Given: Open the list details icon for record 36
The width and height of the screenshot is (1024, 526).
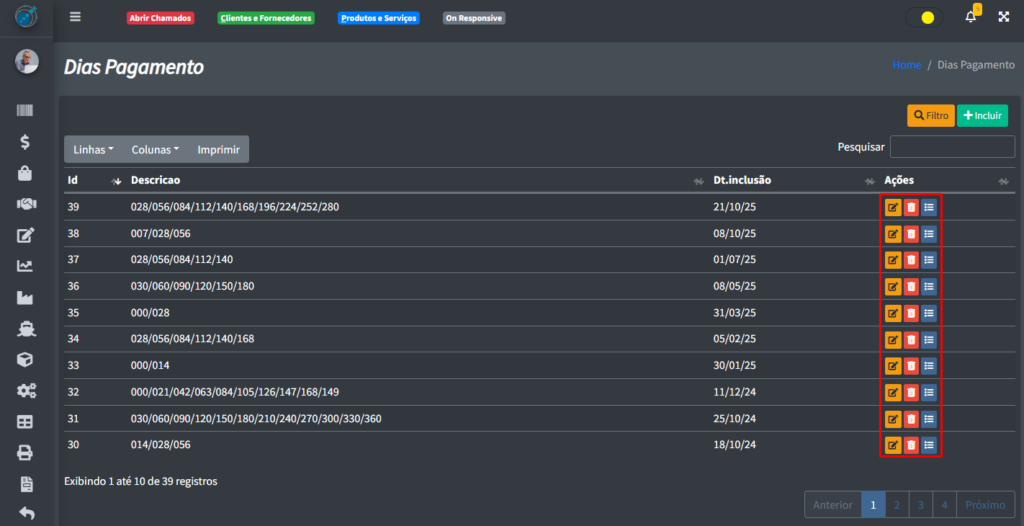Looking at the screenshot, I should (929, 286).
